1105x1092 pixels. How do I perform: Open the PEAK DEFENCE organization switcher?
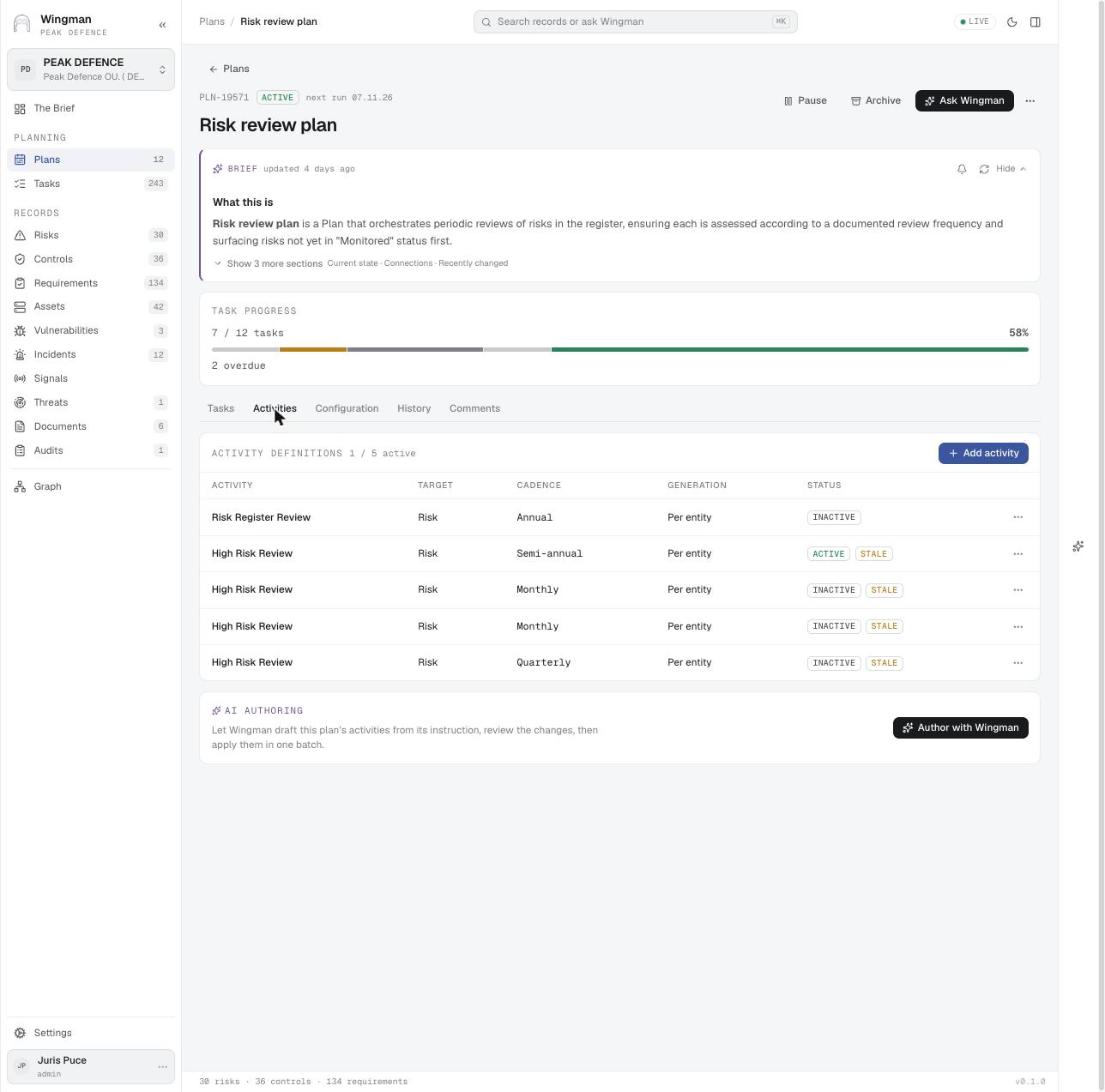click(x=91, y=69)
